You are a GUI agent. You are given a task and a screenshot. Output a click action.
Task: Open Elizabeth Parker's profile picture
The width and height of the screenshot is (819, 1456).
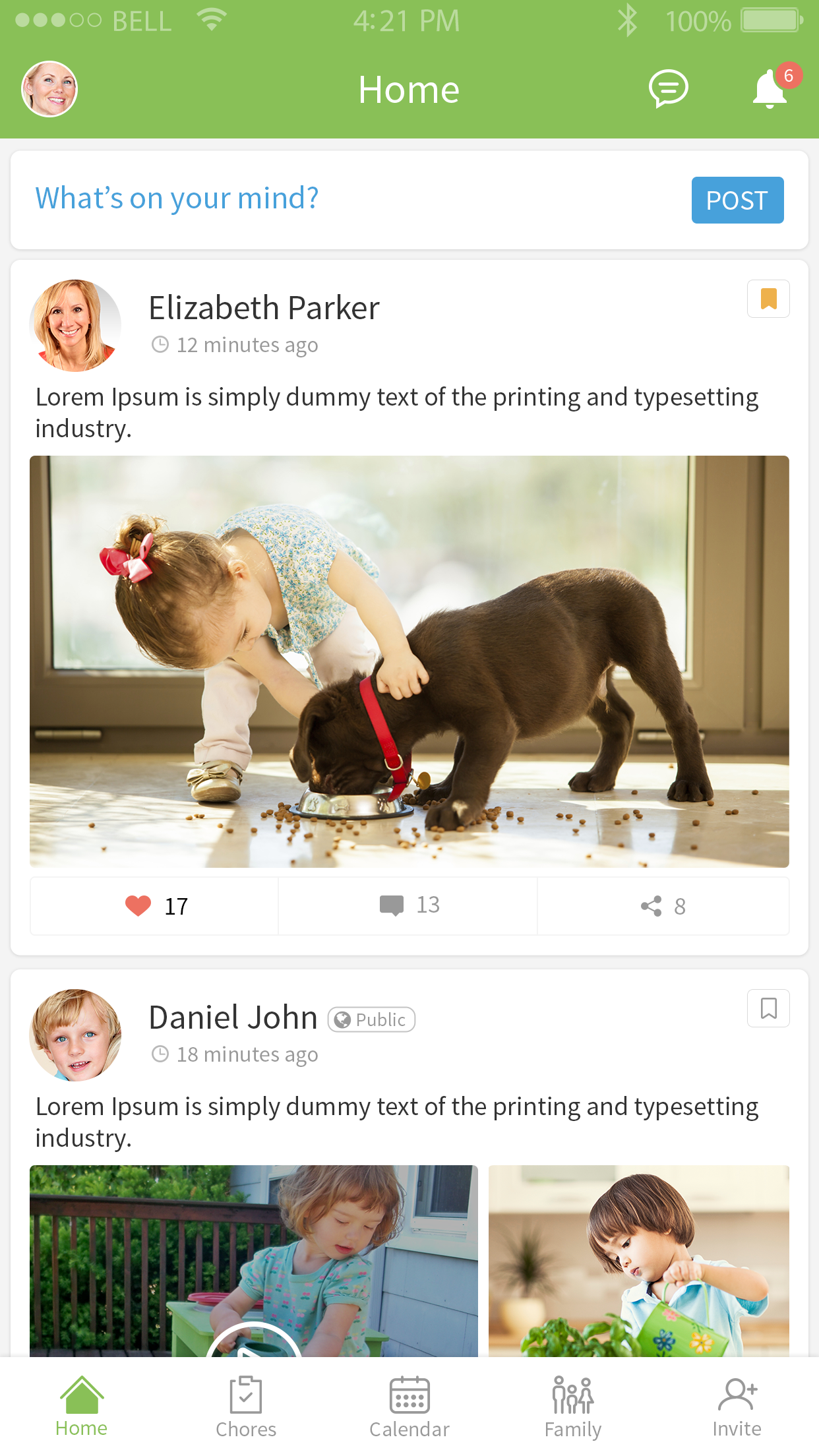click(75, 326)
